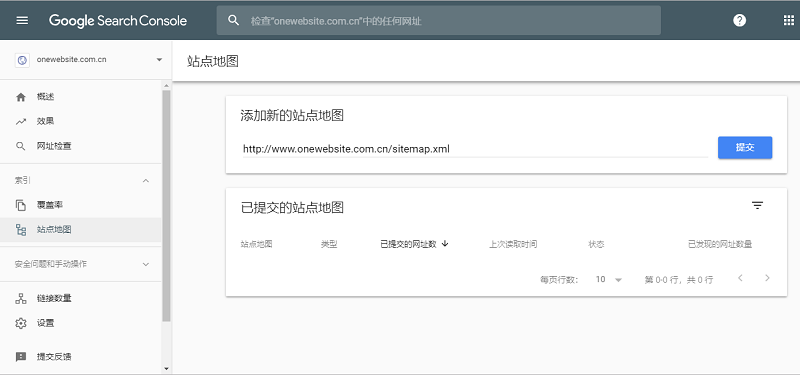
Task: Click the Google Search Console logo
Action: [x=118, y=20]
